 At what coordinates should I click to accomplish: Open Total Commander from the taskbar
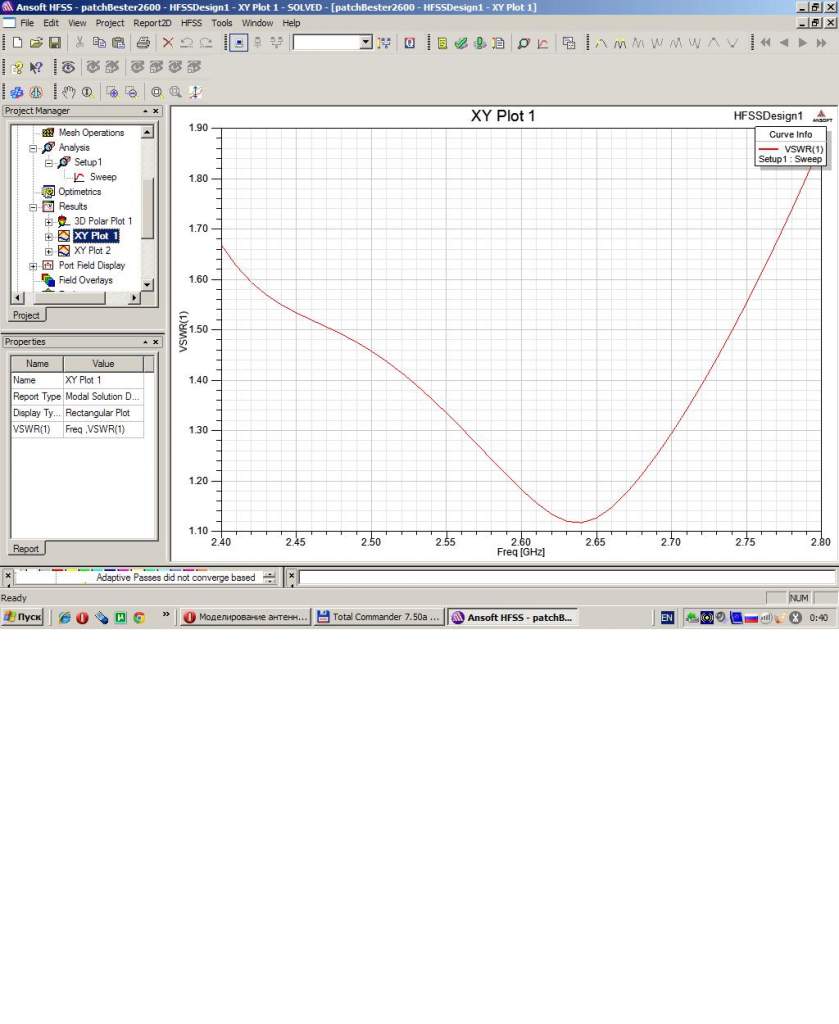(x=378, y=618)
